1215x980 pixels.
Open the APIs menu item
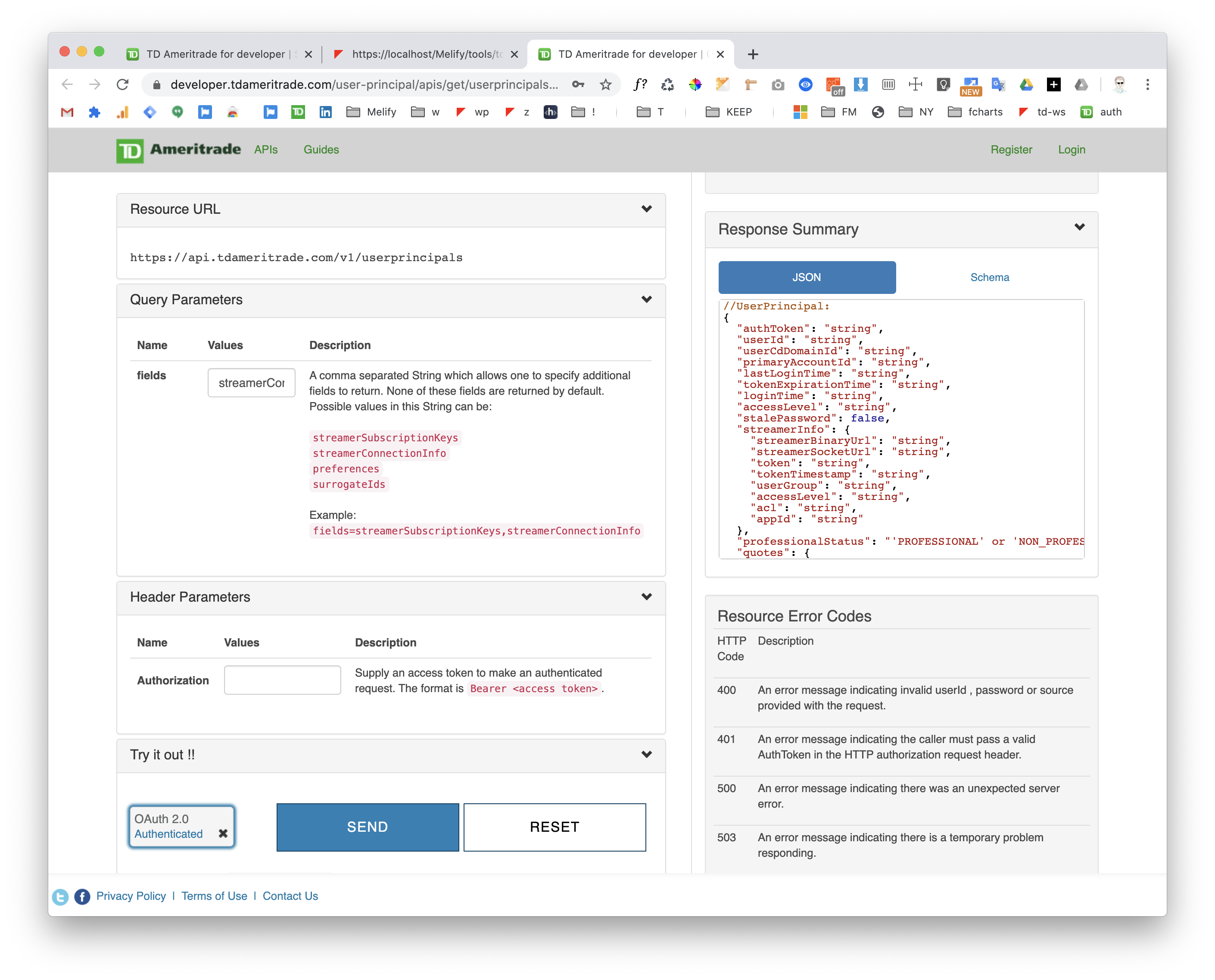click(x=266, y=150)
